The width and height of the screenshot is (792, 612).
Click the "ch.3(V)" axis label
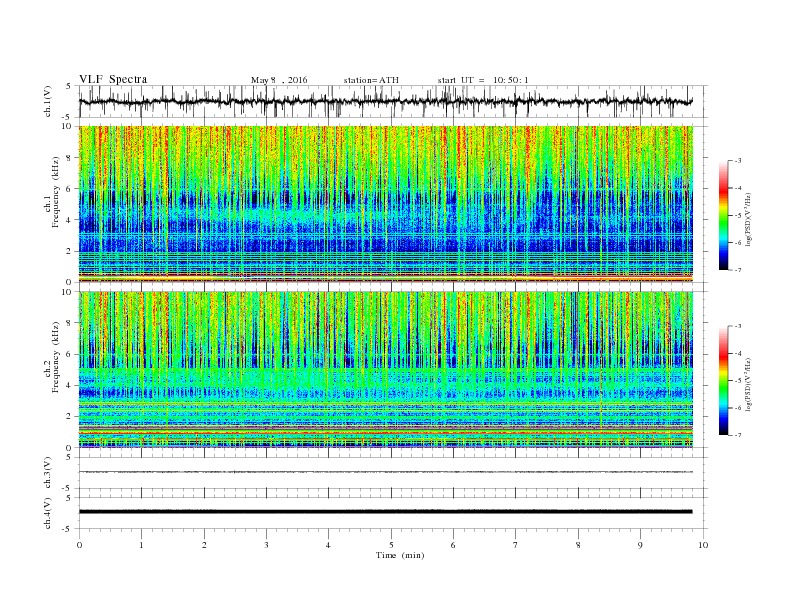48,474
